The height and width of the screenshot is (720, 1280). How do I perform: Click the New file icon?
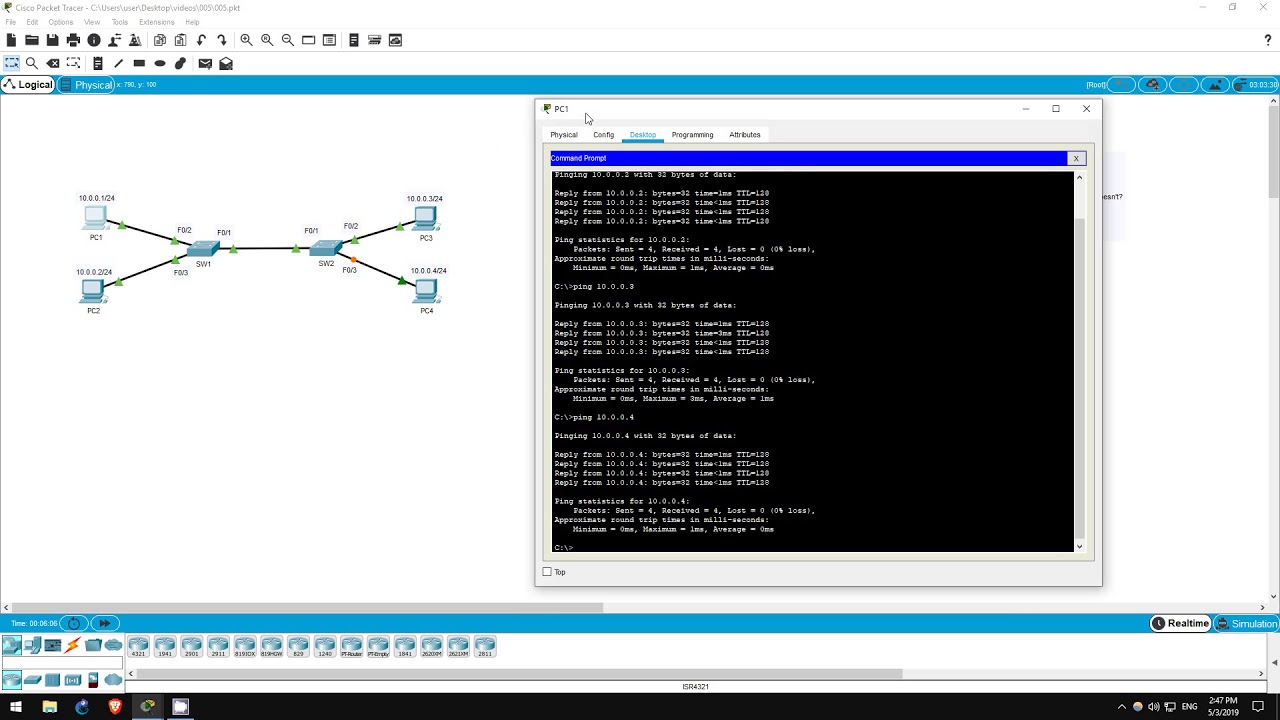pos(11,40)
